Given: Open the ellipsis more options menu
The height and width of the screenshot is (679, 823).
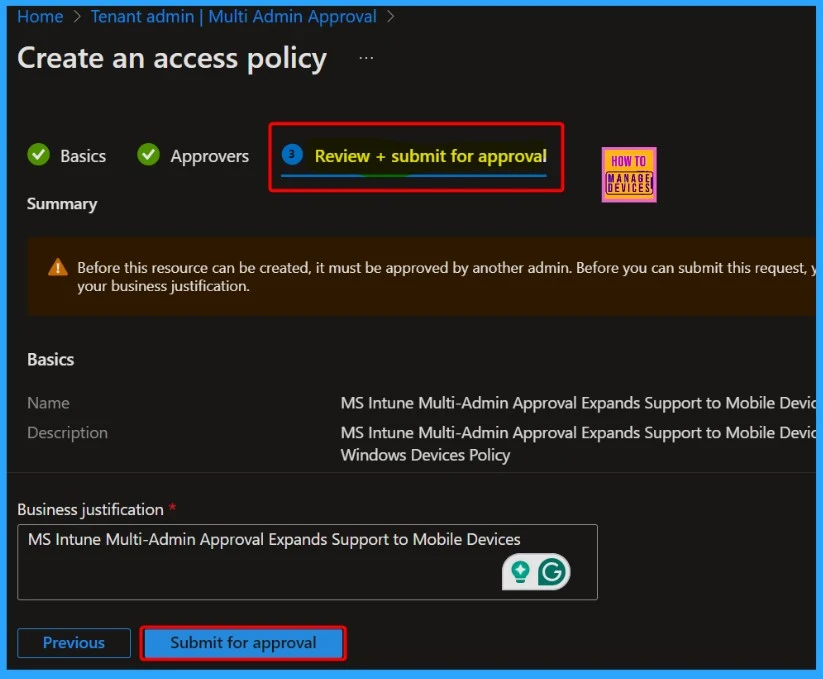Looking at the screenshot, I should tap(366, 58).
